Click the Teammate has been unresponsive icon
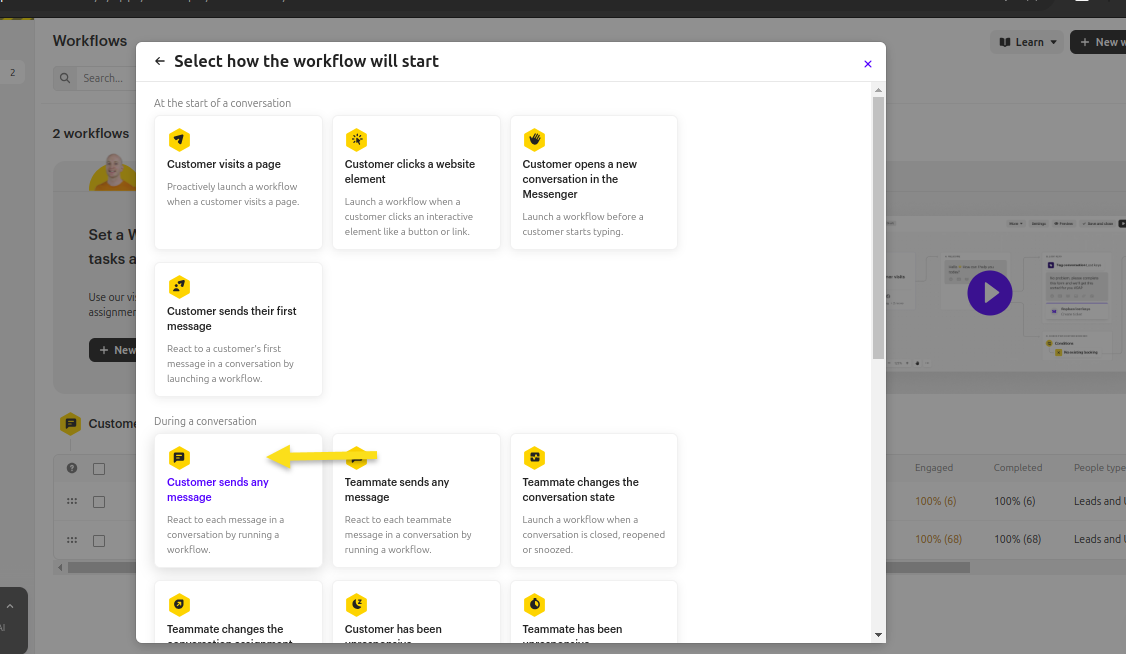Screen dimensions: 1126x654 [x=534, y=604]
